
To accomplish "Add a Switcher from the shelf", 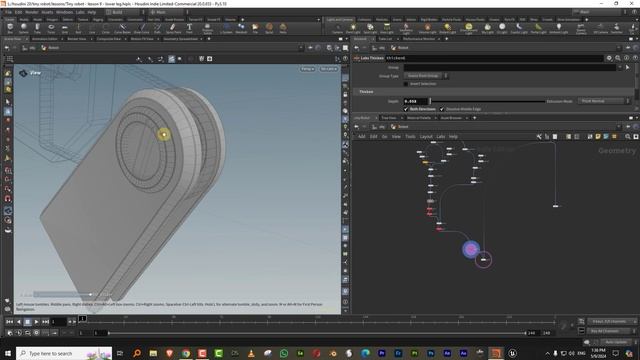I will pyautogui.click(x=616, y=28).
